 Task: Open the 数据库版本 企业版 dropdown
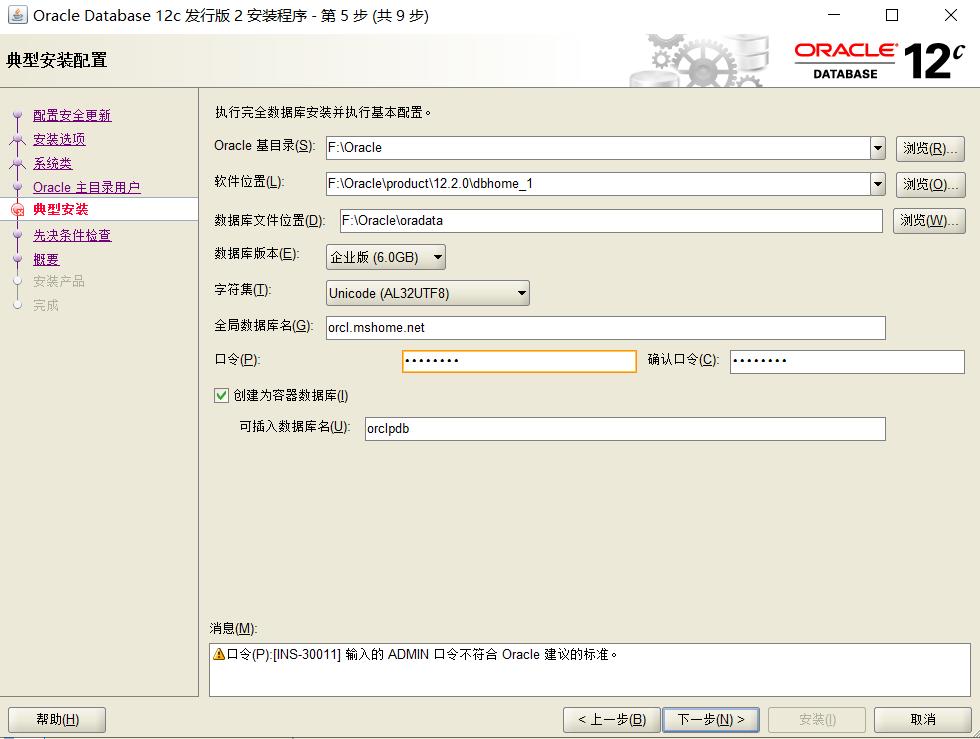click(386, 257)
